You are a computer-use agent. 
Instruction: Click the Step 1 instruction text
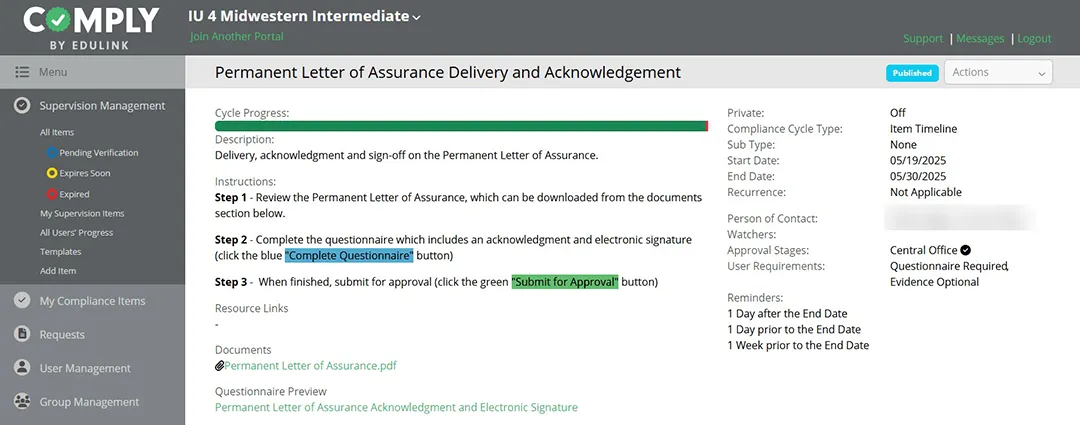[x=459, y=205]
